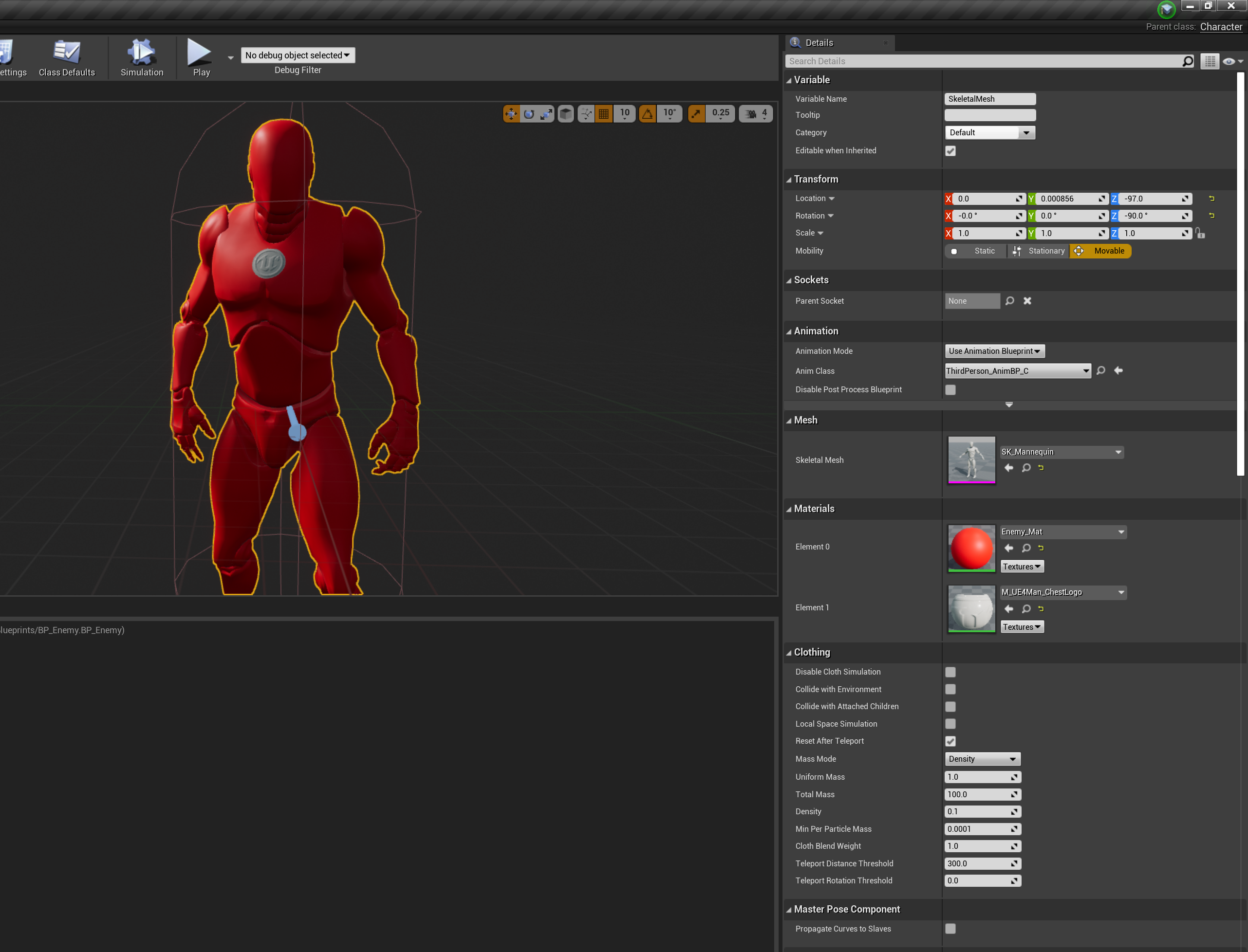Toggle world/local coordinate system icon
1248x952 pixels.
[x=565, y=113]
